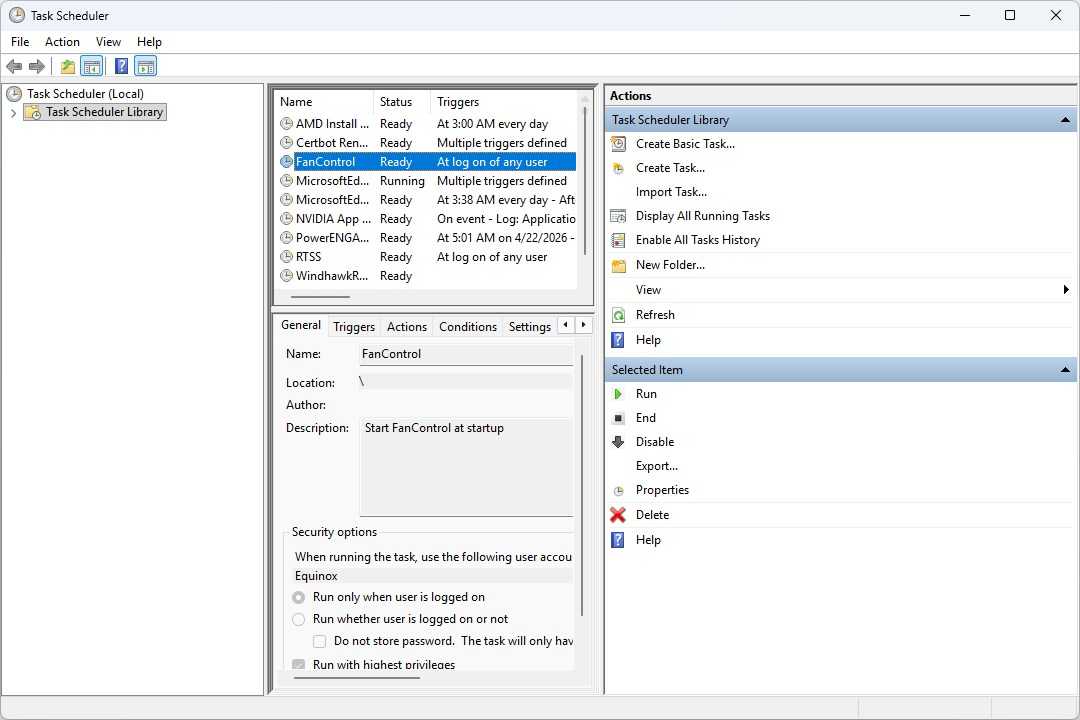The image size is (1080, 720).
Task: Click the task list horizontal scrollbar
Action: [x=321, y=297]
